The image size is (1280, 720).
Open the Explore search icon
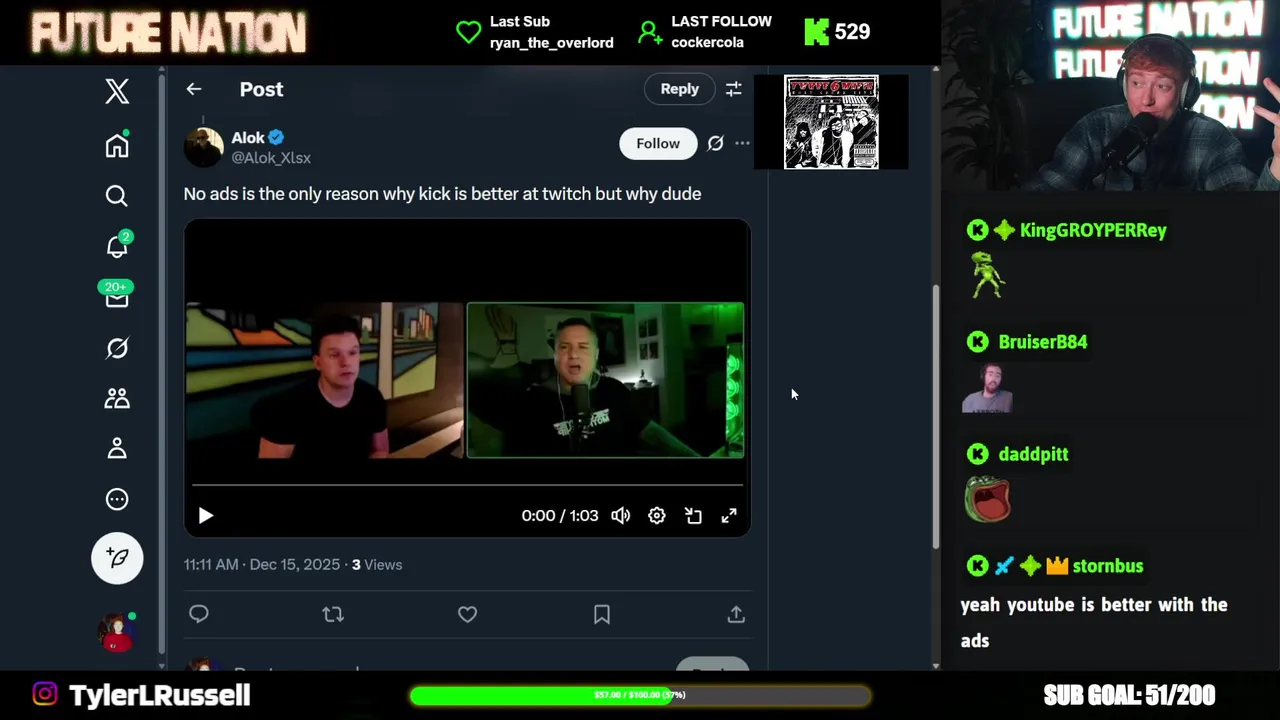[x=117, y=196]
